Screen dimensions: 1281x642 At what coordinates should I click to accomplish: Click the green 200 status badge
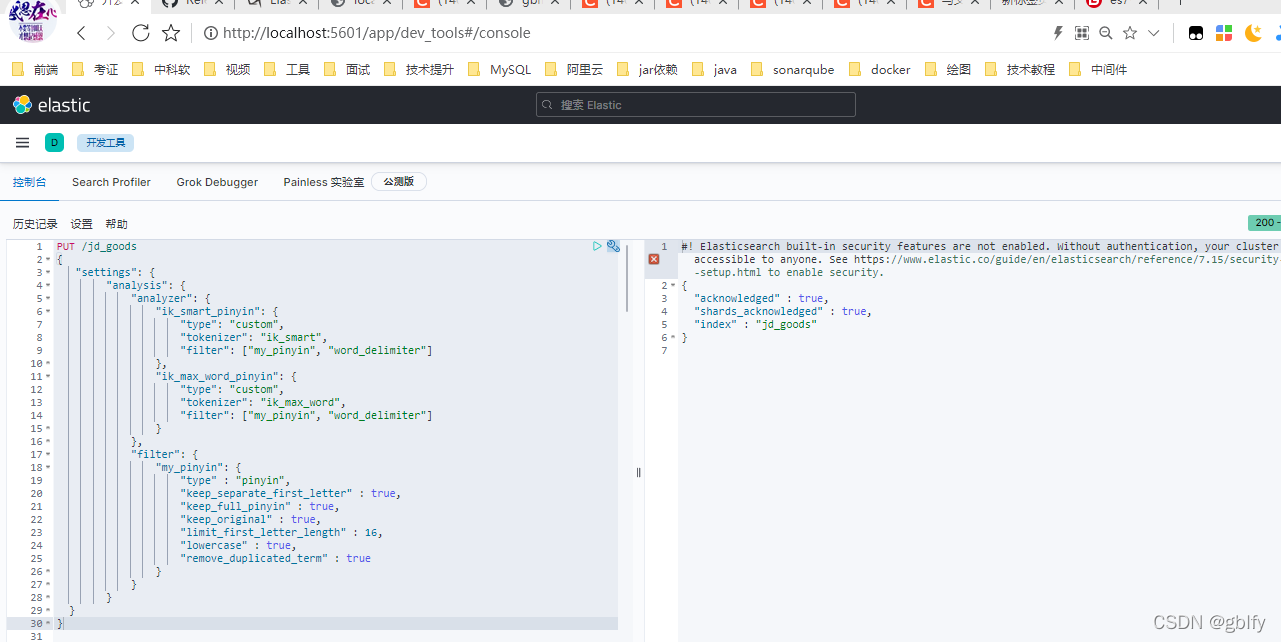coord(1264,223)
